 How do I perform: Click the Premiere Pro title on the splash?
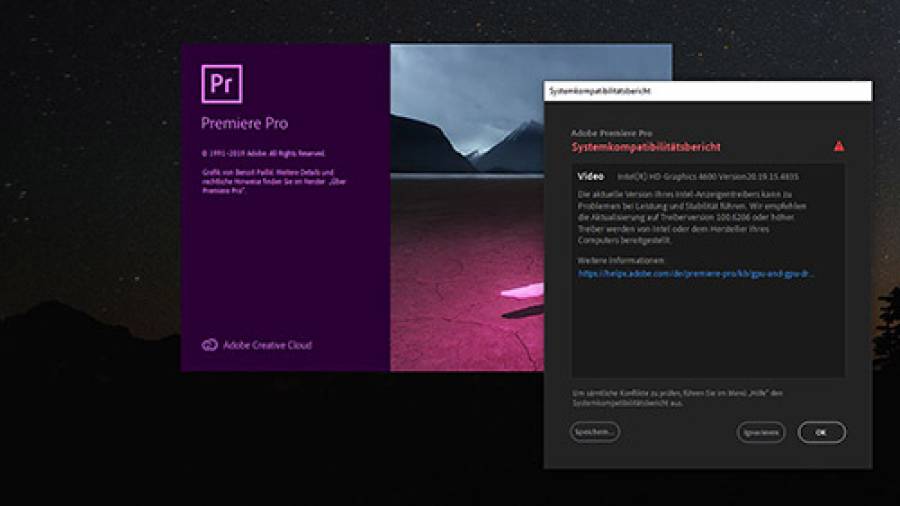click(244, 124)
